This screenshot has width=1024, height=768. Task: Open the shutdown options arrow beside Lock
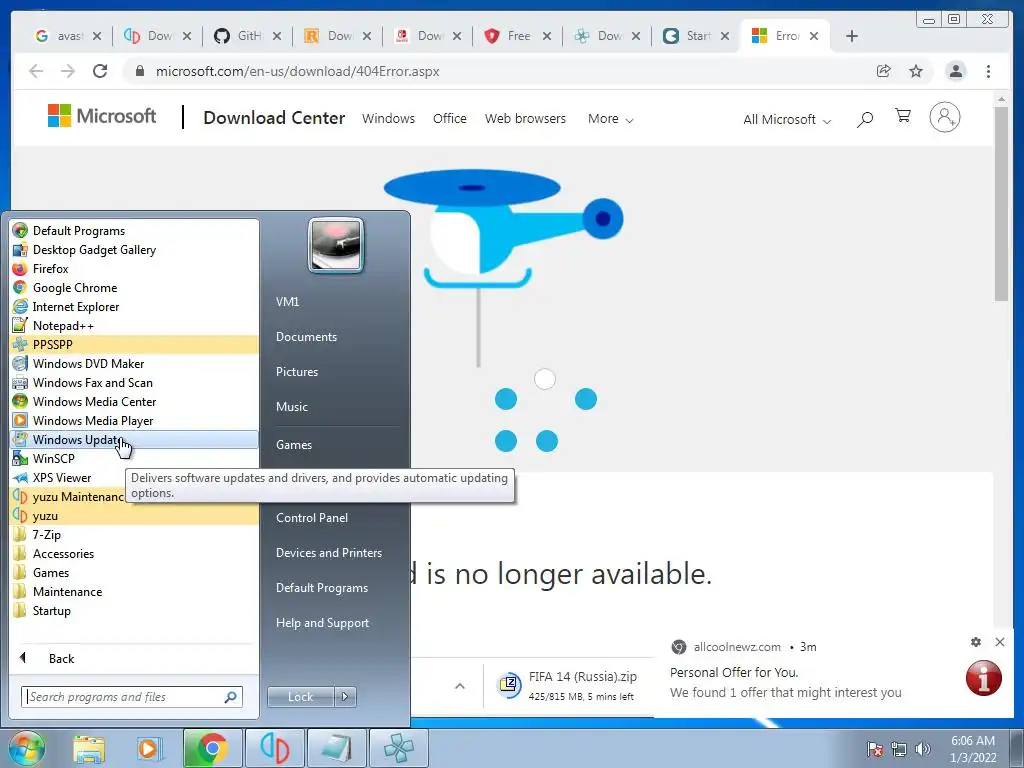coord(345,697)
